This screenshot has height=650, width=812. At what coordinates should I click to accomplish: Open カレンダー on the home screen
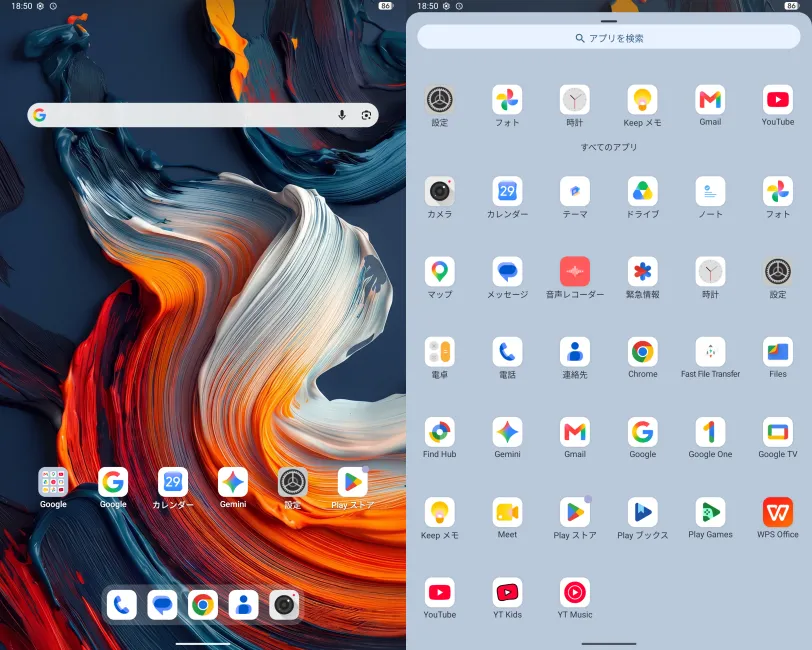pyautogui.click(x=172, y=482)
